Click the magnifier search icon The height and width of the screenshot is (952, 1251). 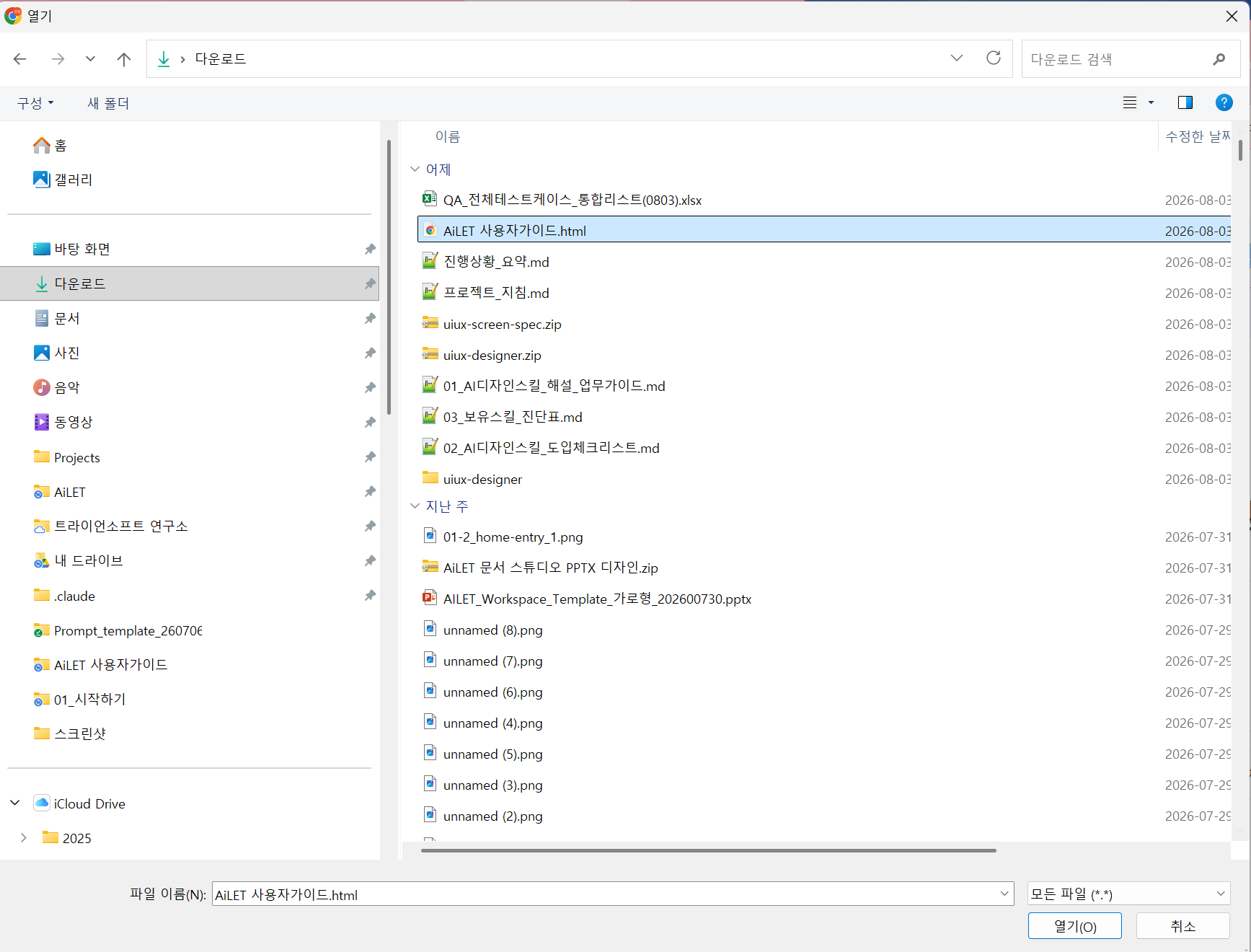tap(1219, 59)
